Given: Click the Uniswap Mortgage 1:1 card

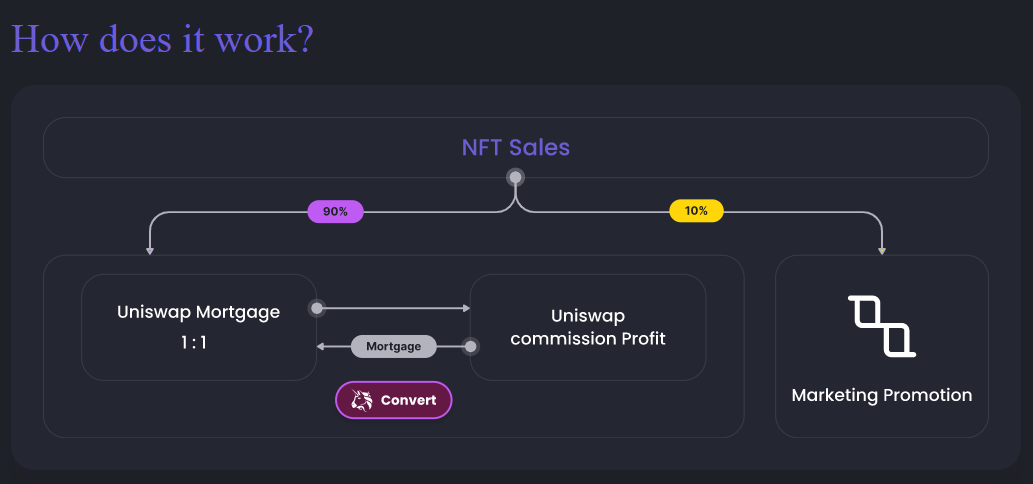Looking at the screenshot, I should (199, 327).
